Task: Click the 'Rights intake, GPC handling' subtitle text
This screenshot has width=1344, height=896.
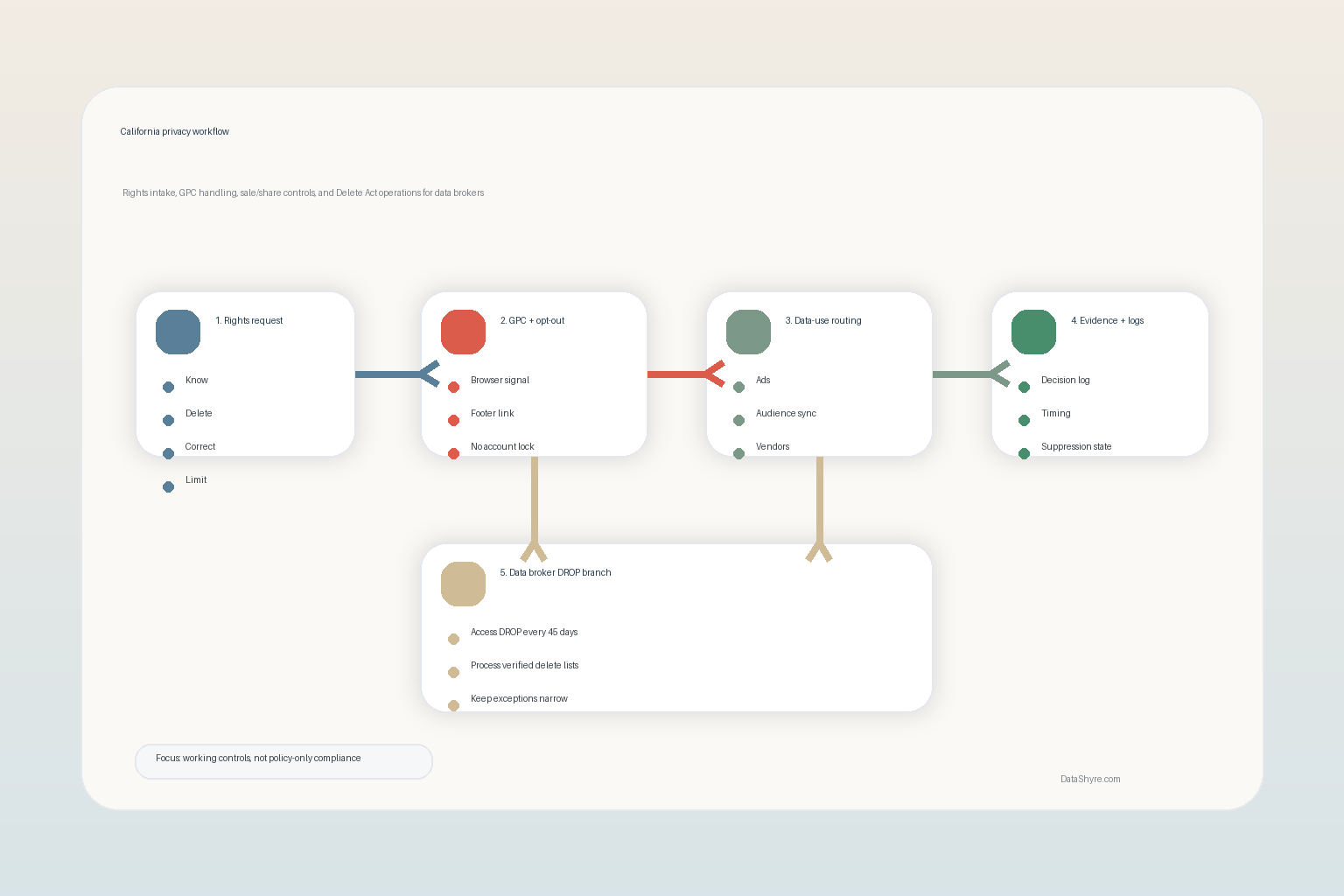Action: 303,192
